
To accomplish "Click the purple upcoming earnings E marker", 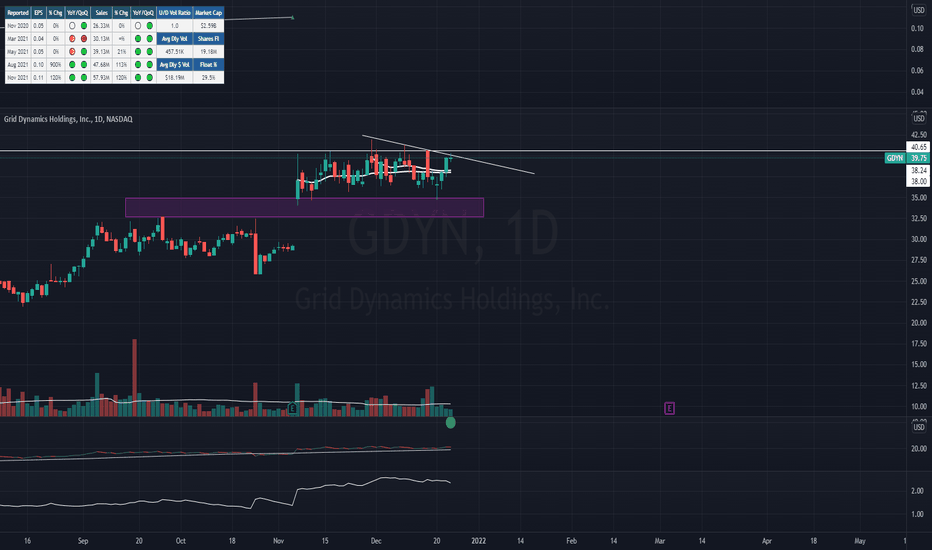I will (x=669, y=408).
